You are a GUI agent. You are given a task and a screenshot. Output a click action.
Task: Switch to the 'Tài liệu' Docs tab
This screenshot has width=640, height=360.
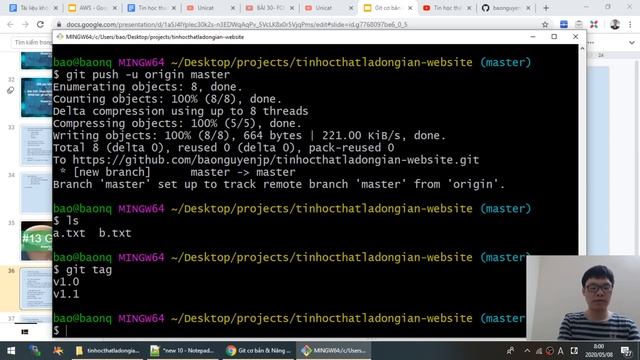pos(33,8)
